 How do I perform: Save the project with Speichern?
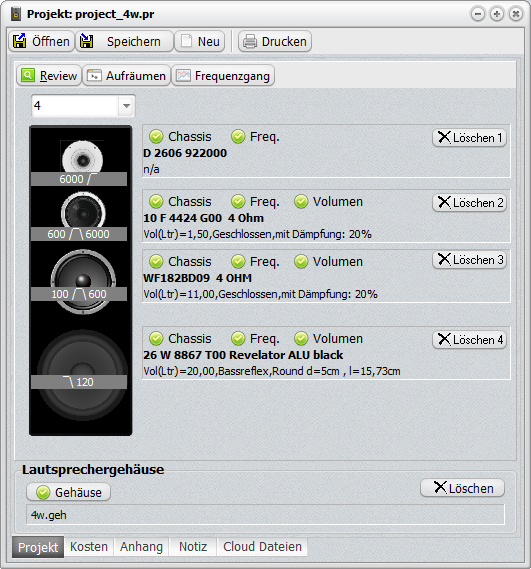pyautogui.click(x=124, y=41)
